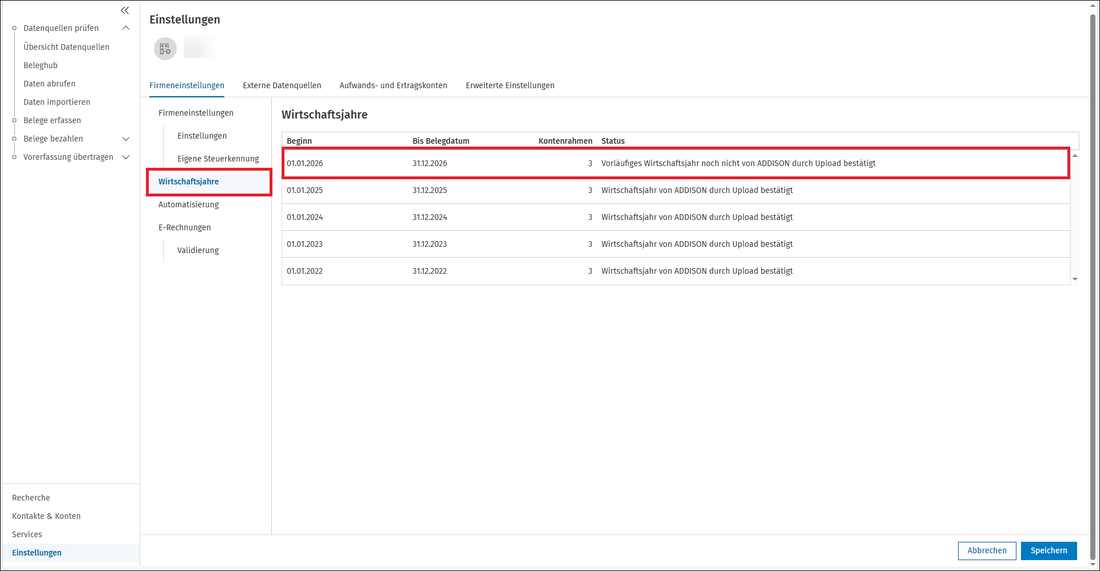
Task: Click the Vorläufiges Wirtschaftsjahr status text
Action: point(738,163)
